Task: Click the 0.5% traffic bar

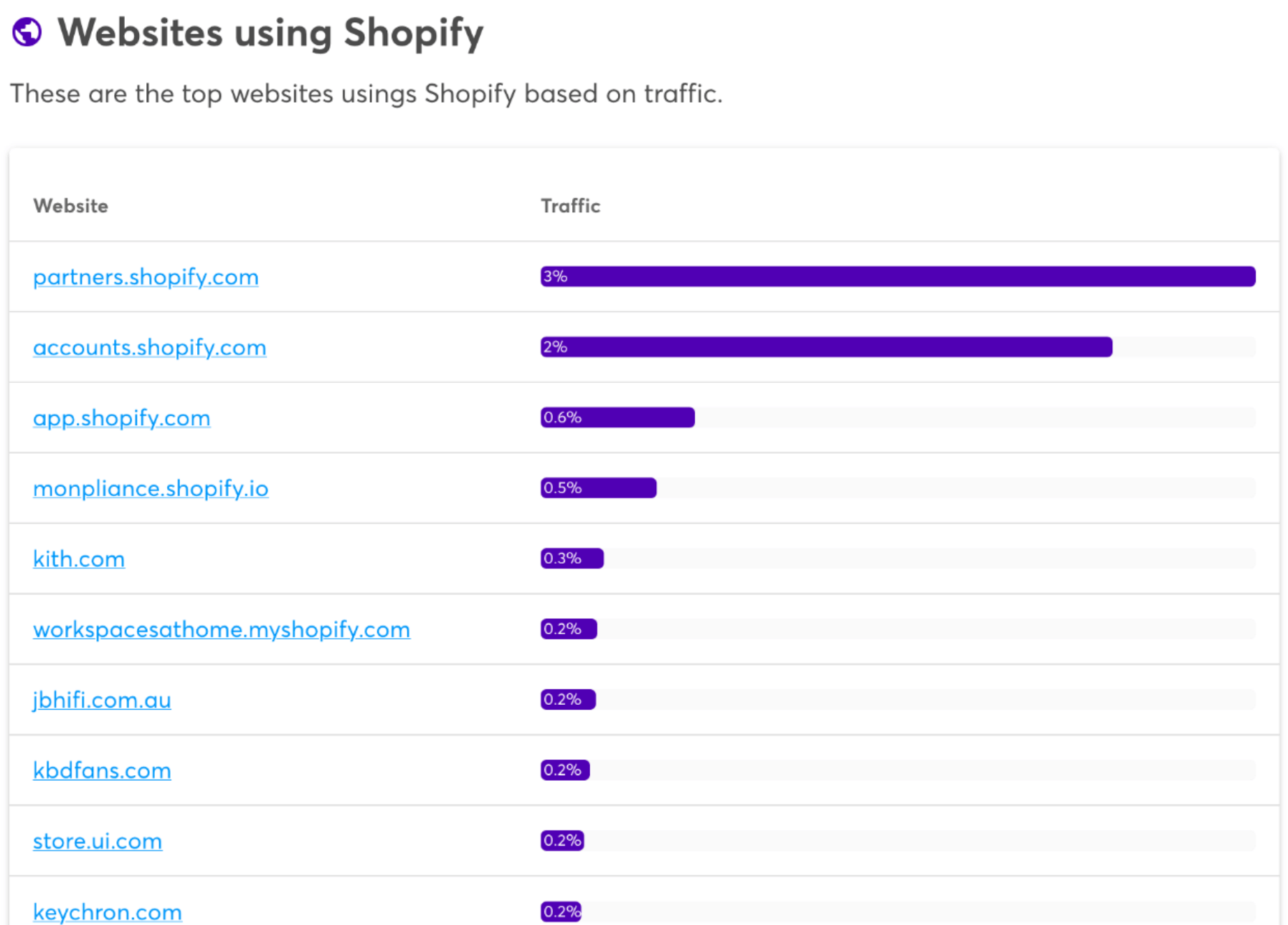Action: pos(598,488)
